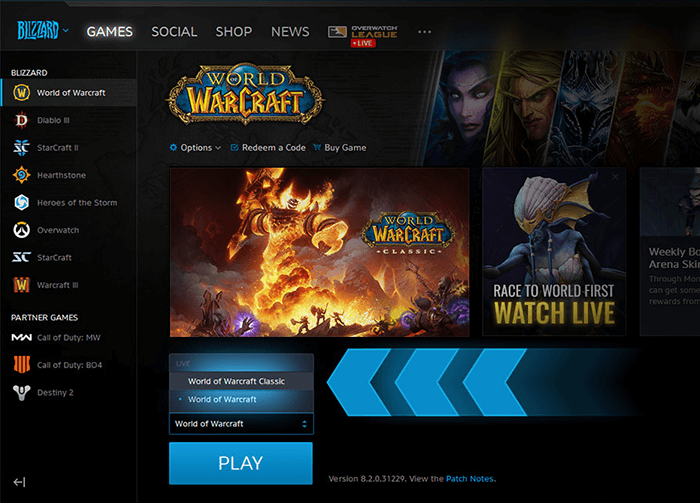The width and height of the screenshot is (700, 503).
Task: Expand the Blizzard logo menu
Action: (x=42, y=31)
